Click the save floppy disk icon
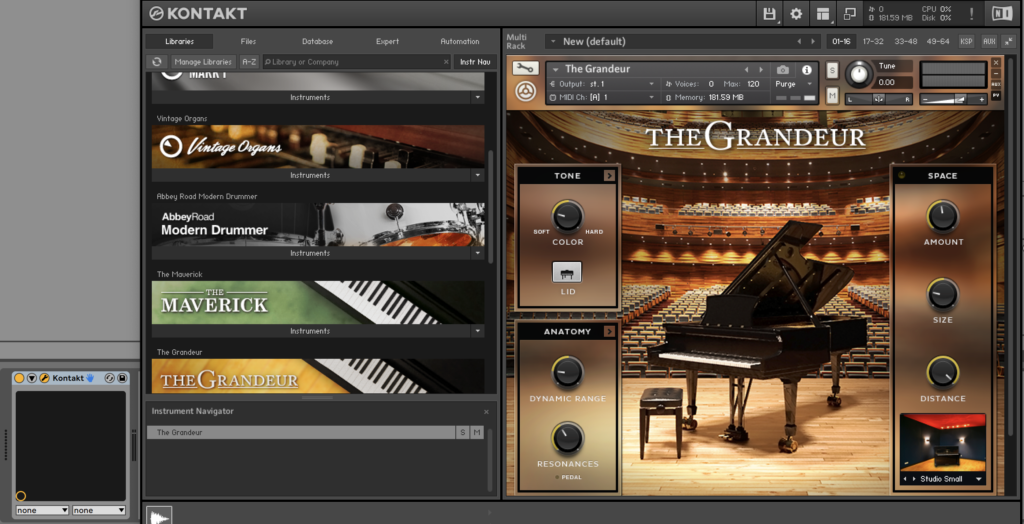This screenshot has height=524, width=1024. click(x=769, y=14)
